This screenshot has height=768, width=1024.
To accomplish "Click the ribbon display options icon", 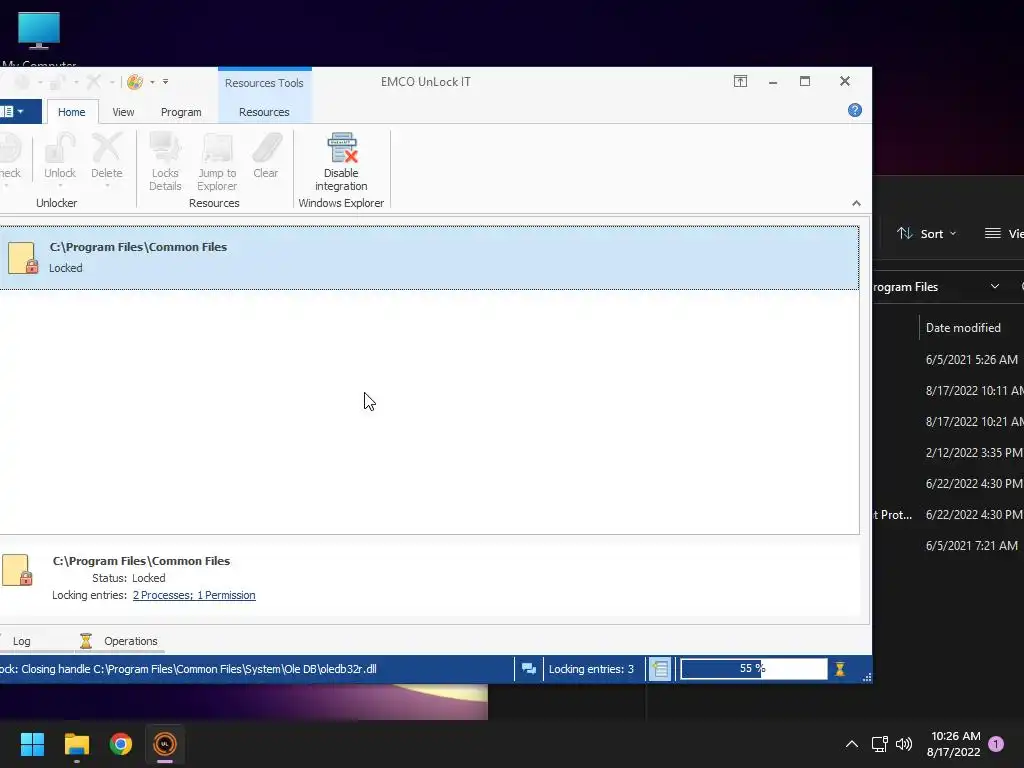I will tap(740, 81).
